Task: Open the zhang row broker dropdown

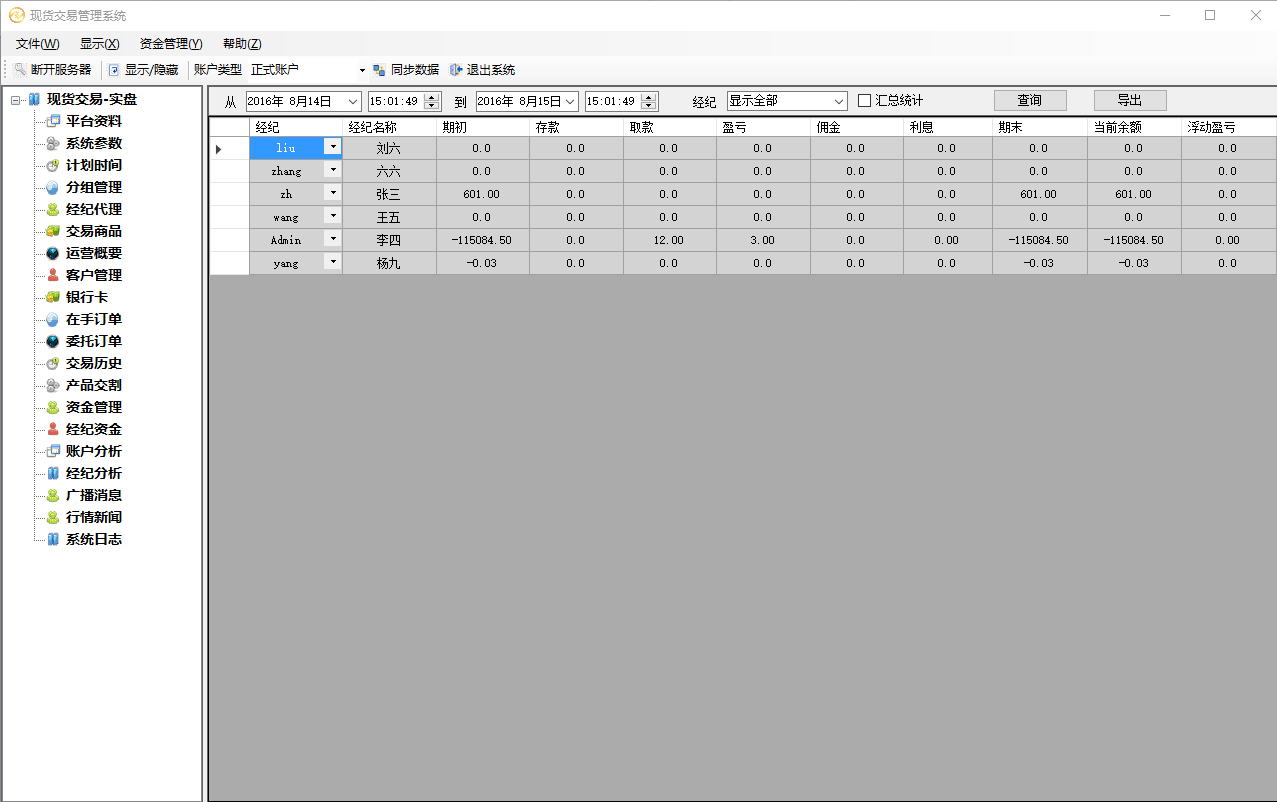Action: pyautogui.click(x=333, y=170)
